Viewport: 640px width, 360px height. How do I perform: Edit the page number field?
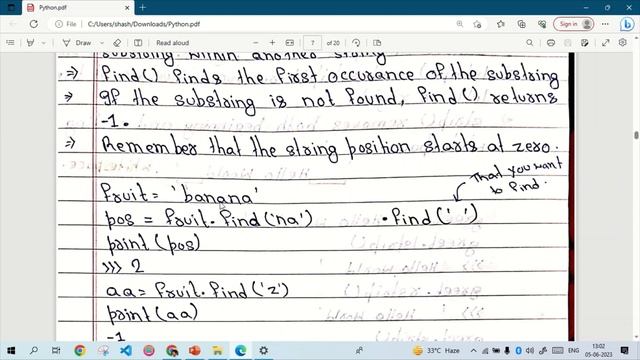click(x=313, y=42)
